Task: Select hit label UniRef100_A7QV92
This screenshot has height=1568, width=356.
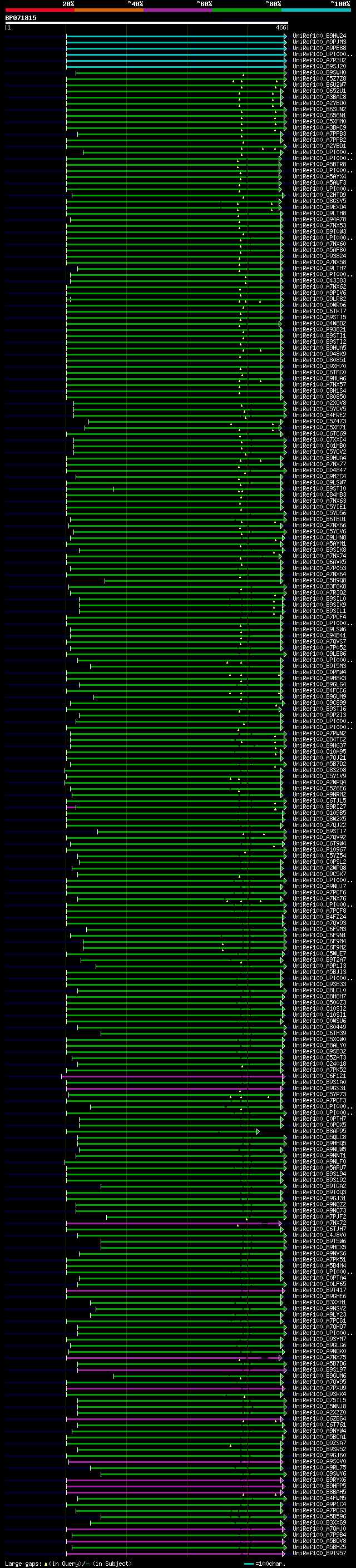Action: tap(319, 838)
